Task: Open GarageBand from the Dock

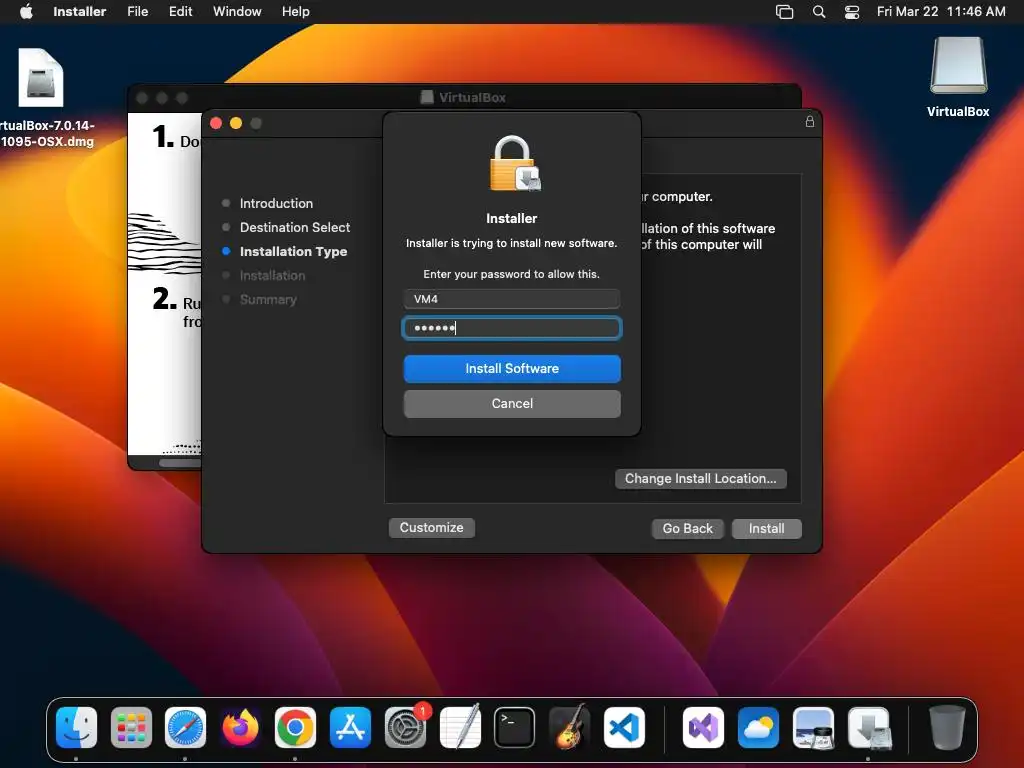Action: pos(569,728)
